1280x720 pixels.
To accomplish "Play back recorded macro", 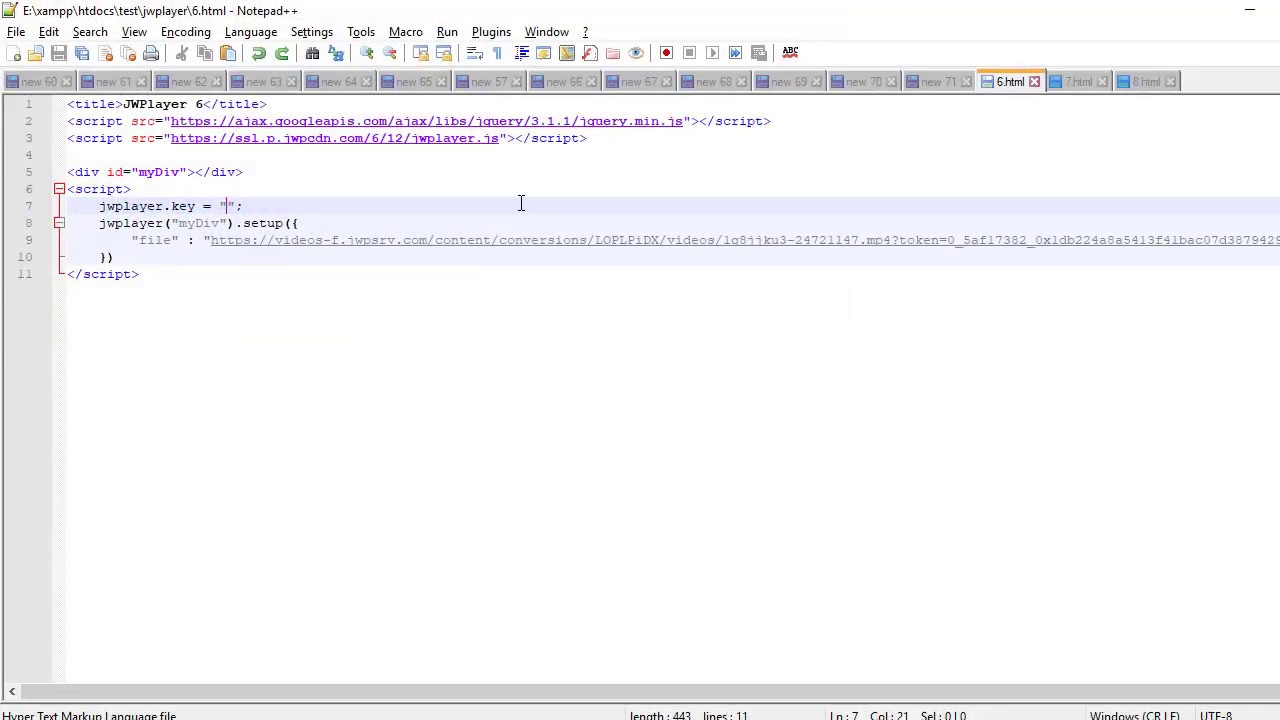I will pos(713,53).
